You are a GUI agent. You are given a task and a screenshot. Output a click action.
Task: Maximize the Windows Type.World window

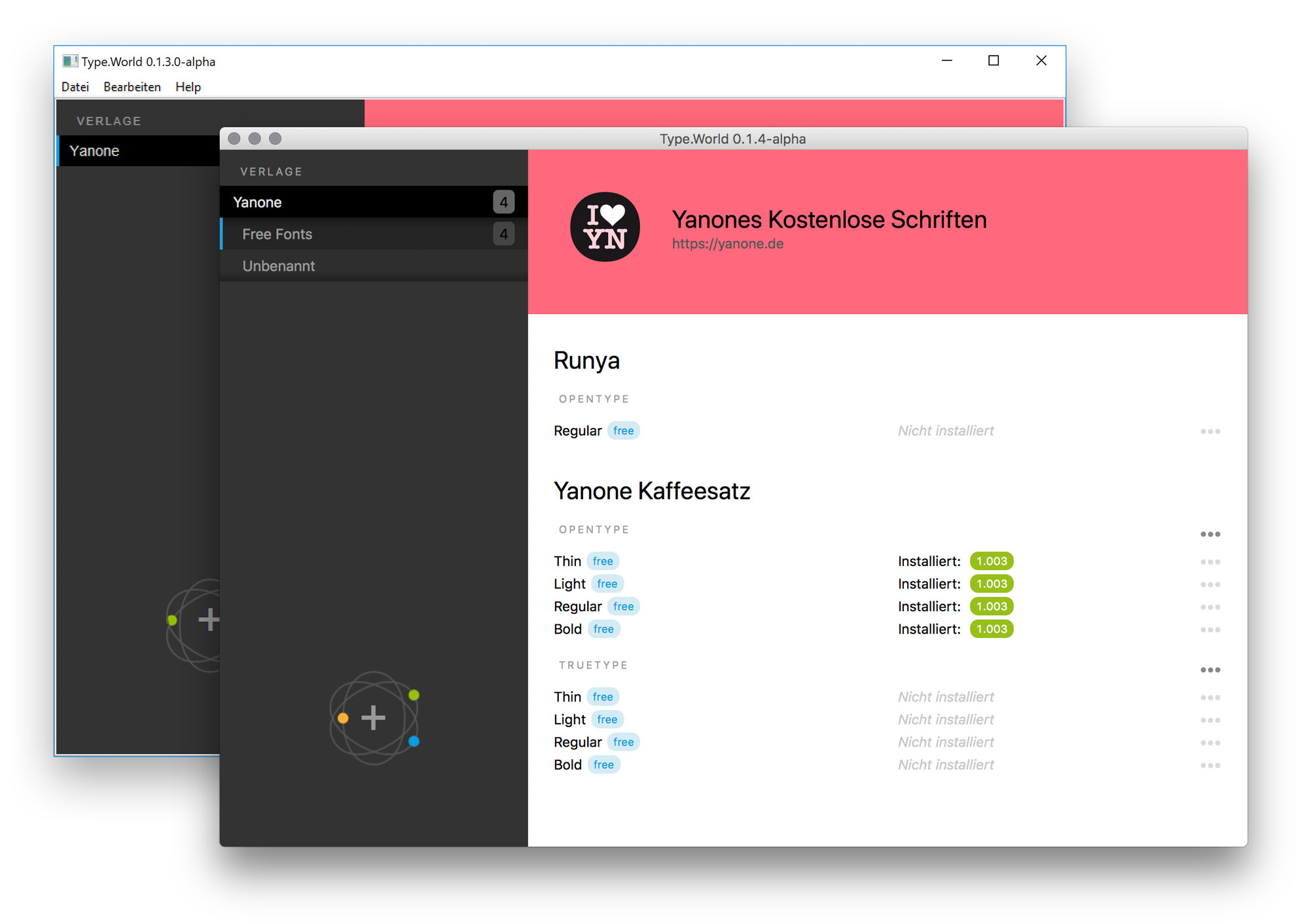click(x=994, y=60)
